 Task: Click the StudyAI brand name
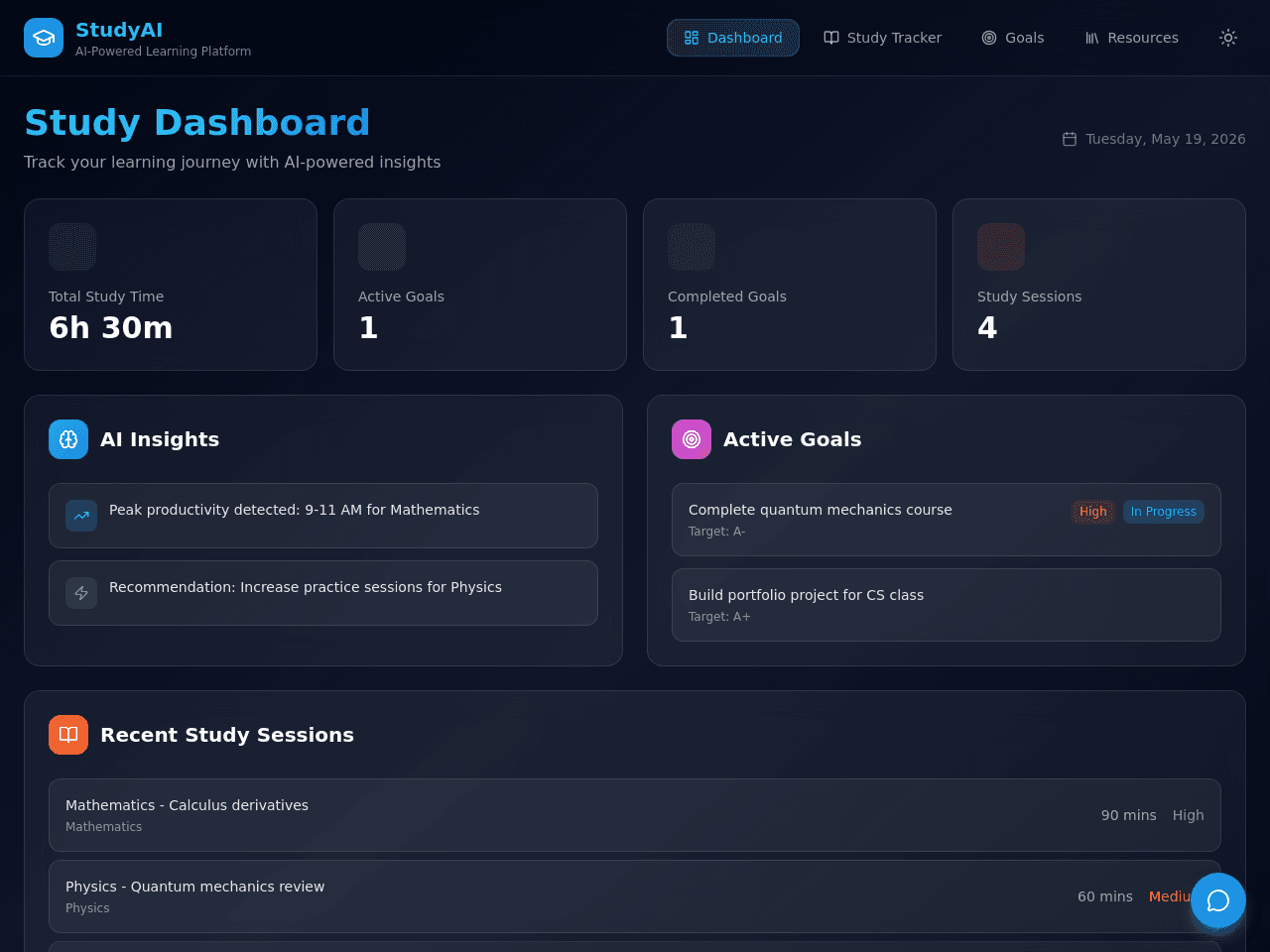(119, 30)
